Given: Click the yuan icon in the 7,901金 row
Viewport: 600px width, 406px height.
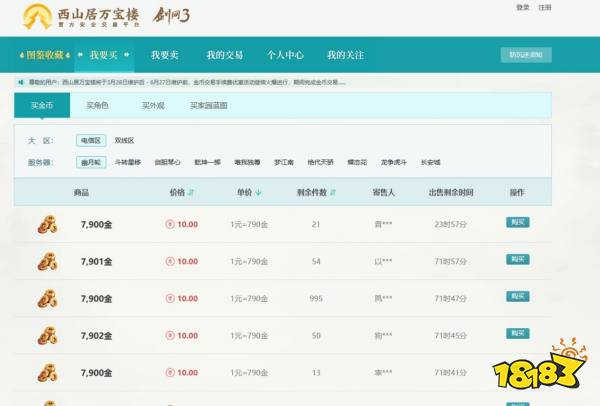Looking at the screenshot, I should [x=170, y=261].
